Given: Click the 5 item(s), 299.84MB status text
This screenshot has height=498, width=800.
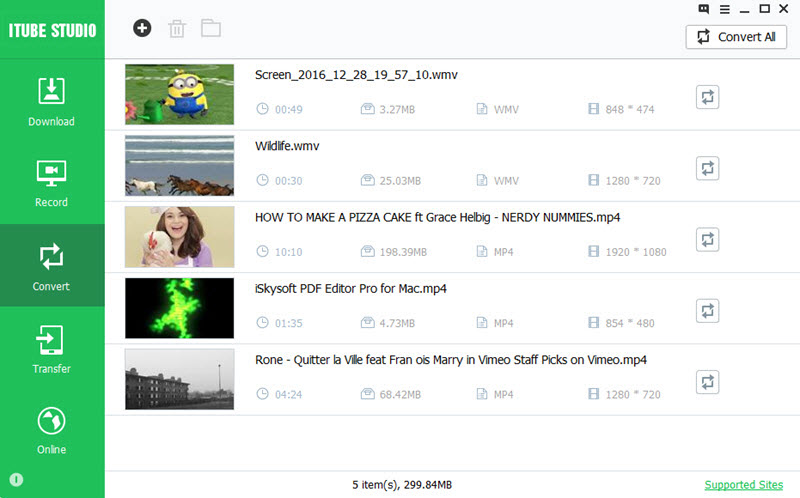Looking at the screenshot, I should click(x=402, y=485).
